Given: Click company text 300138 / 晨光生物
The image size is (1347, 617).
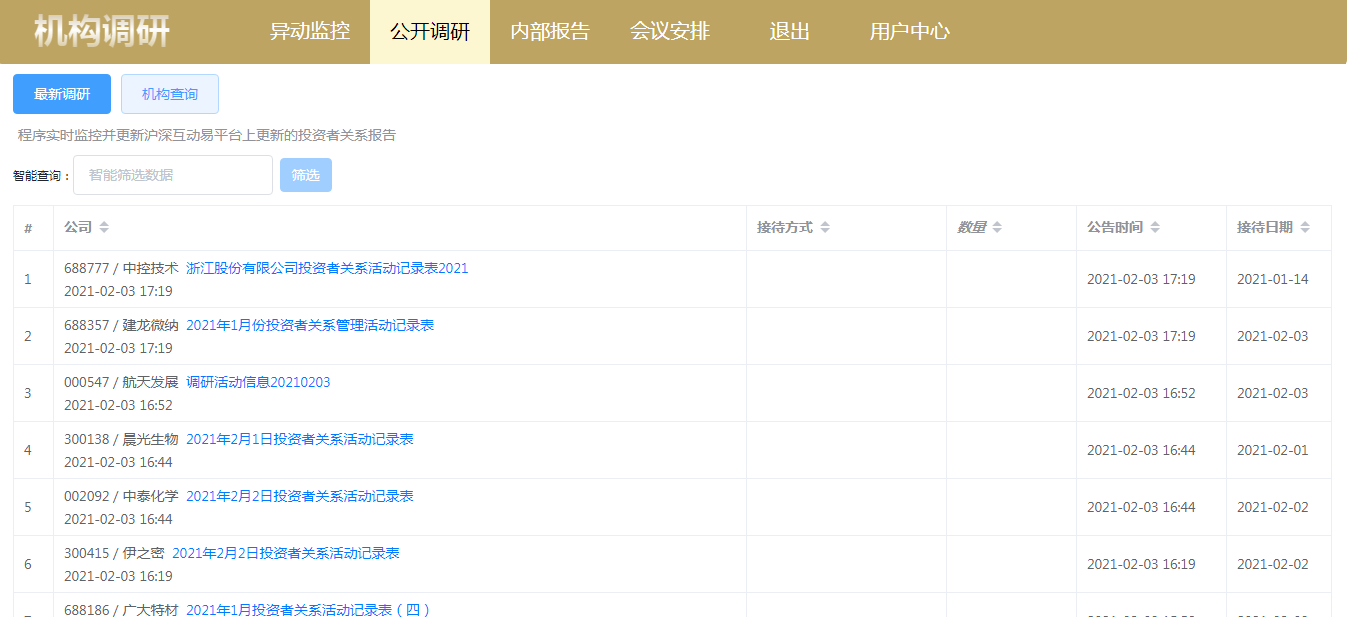Looking at the screenshot, I should coord(121,439).
